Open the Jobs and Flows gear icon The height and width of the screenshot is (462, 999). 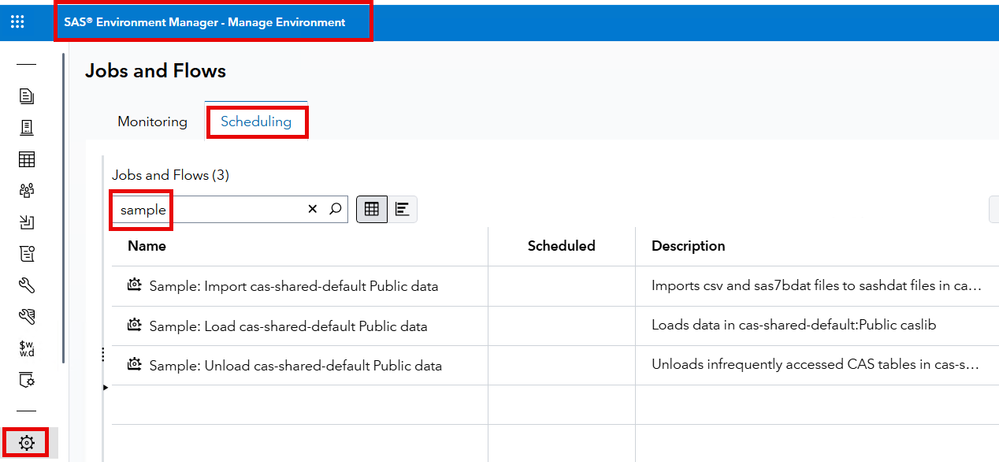point(27,442)
